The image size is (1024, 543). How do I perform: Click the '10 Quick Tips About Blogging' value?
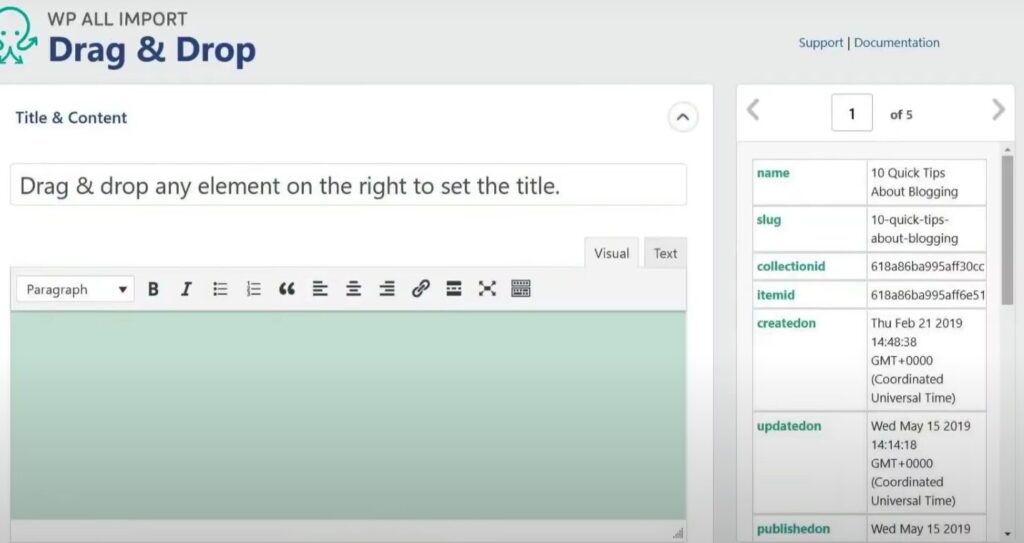tap(914, 182)
